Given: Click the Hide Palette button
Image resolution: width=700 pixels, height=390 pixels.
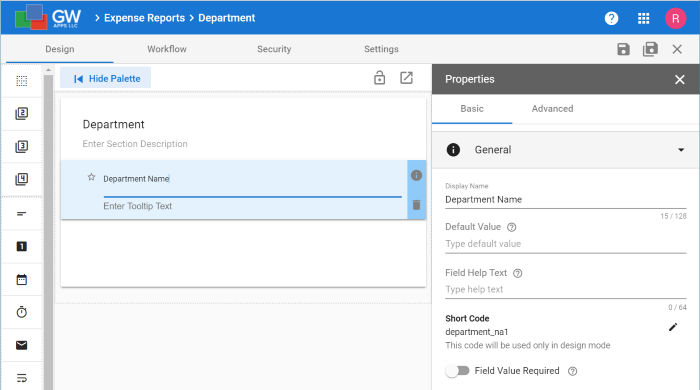Looking at the screenshot, I should 106,79.
